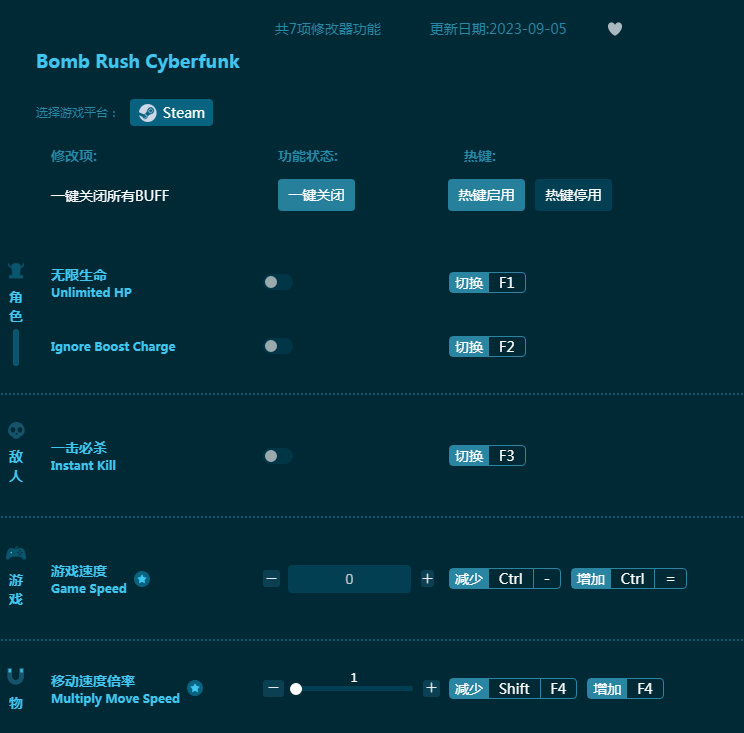Decrease Game Speed with minus button
744x733 pixels.
271,579
